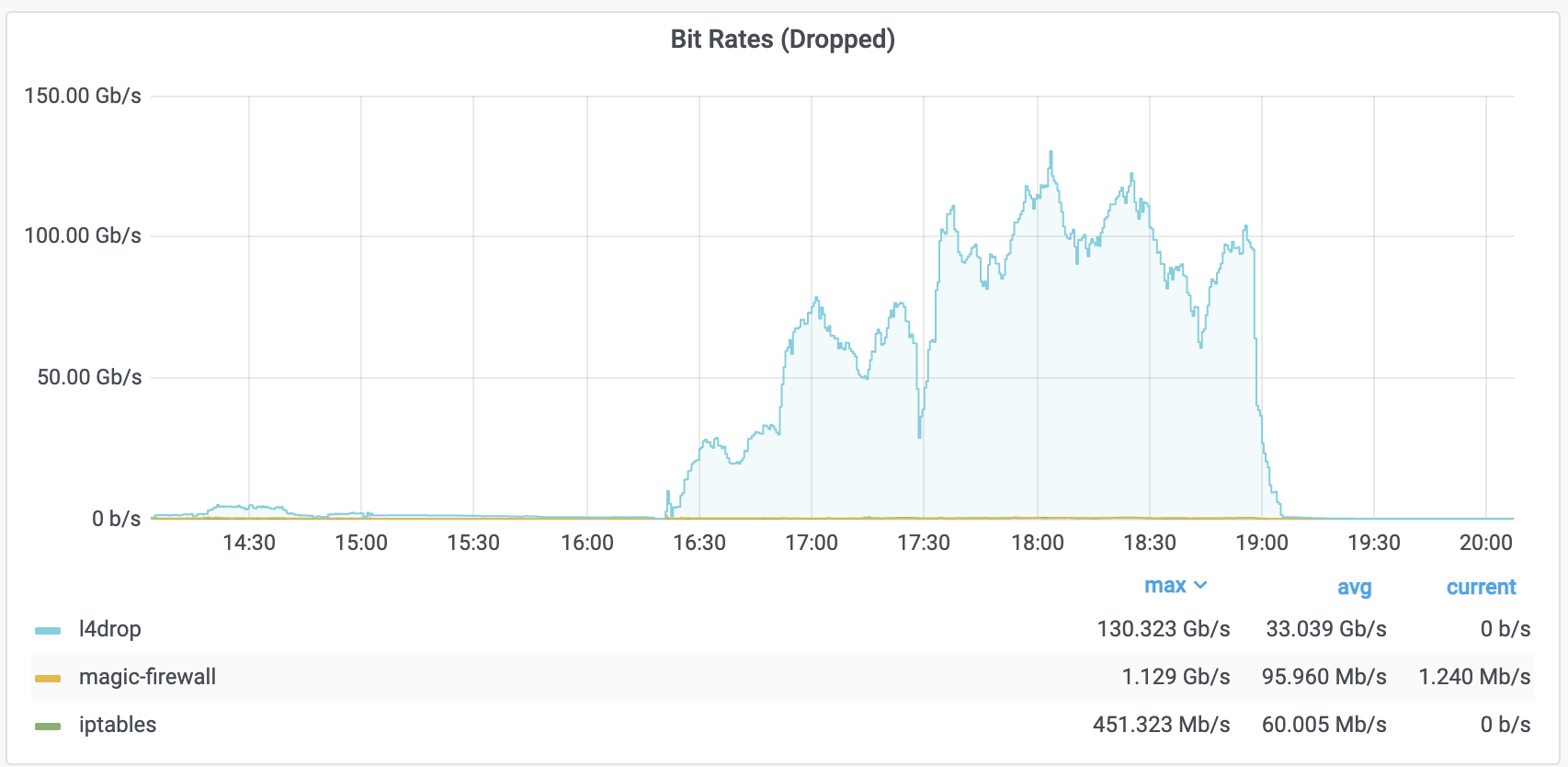Screen dimensions: 1568x767
Task: Click the 100.00 Gb/s y-axis label
Action: click(x=83, y=235)
